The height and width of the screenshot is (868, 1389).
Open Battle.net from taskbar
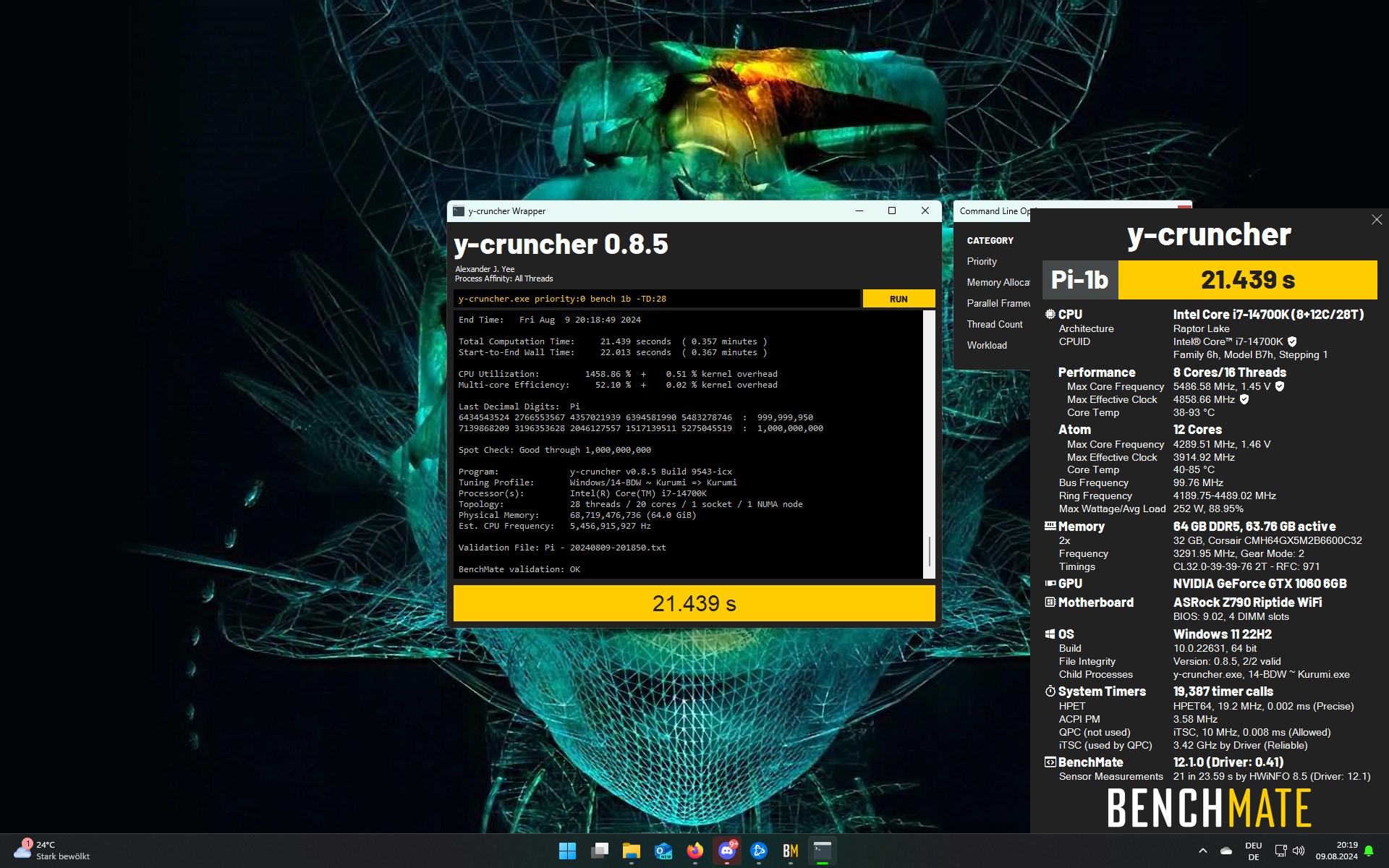pyautogui.click(x=758, y=851)
